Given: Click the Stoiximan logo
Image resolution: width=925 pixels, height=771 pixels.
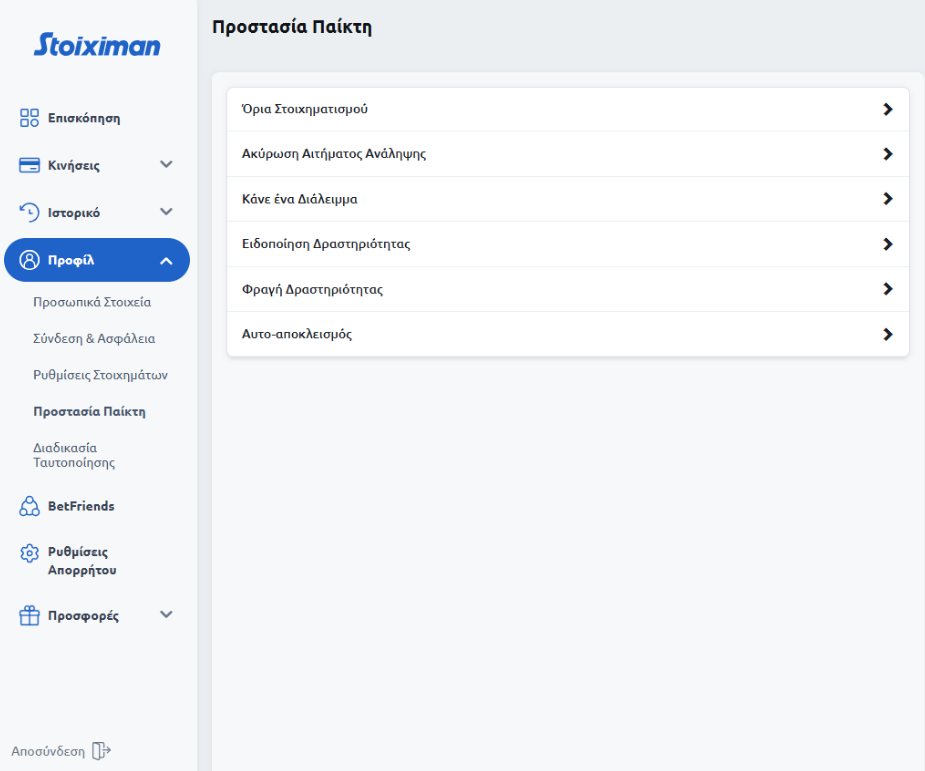Looking at the screenshot, I should click(97, 45).
